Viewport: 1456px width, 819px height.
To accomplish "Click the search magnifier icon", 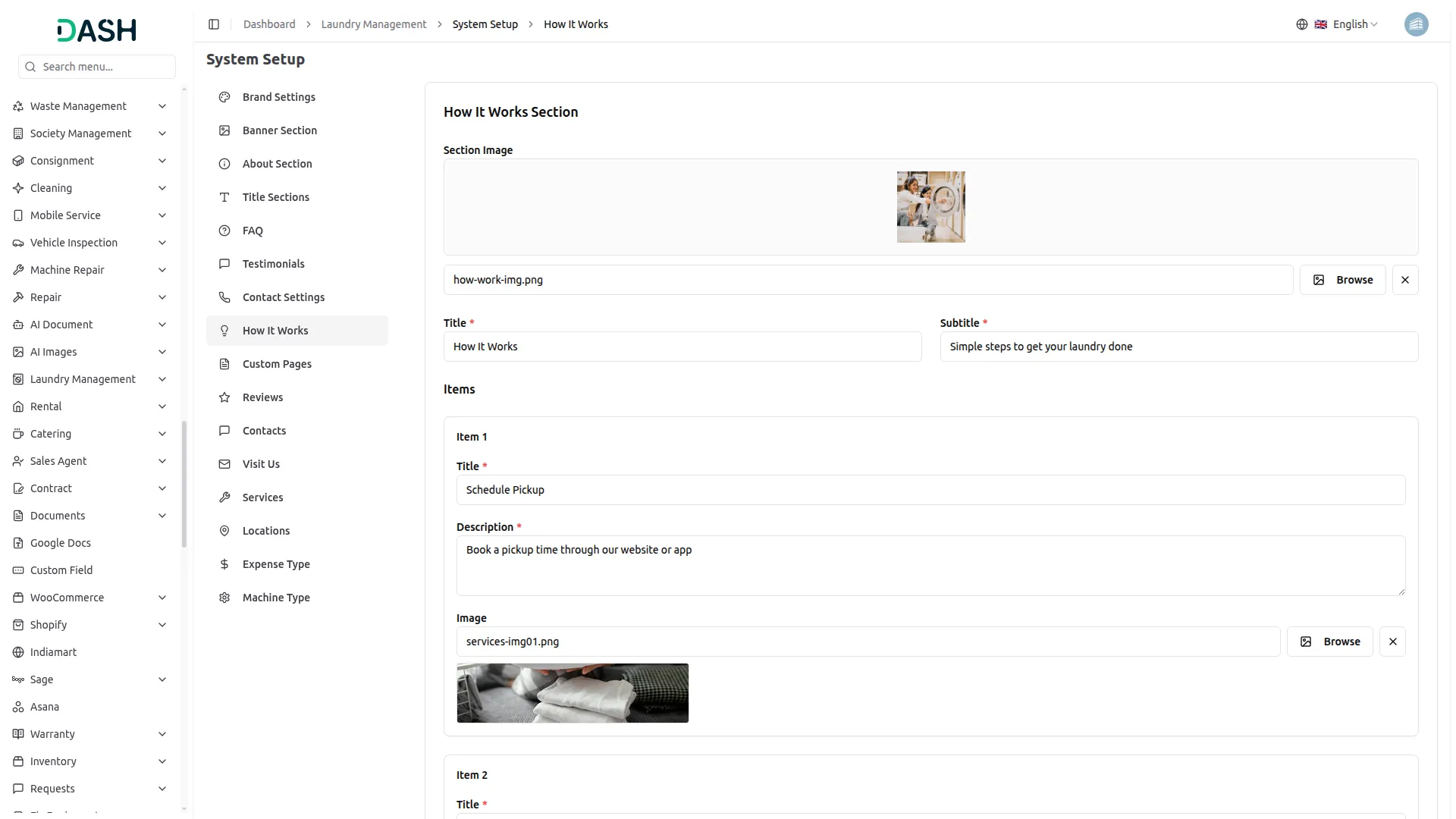I will (x=30, y=67).
